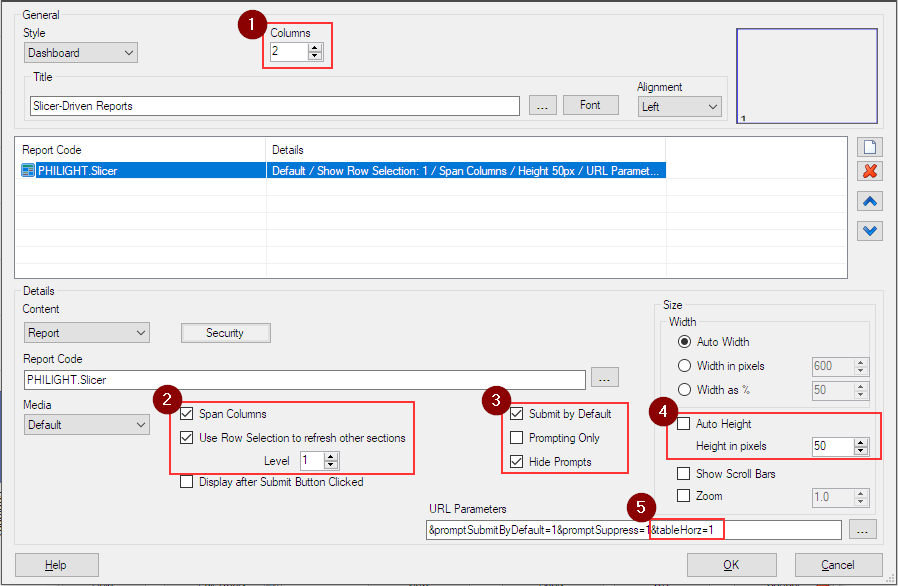Toggle Use Row Selection to refresh checkbox

coord(187,438)
